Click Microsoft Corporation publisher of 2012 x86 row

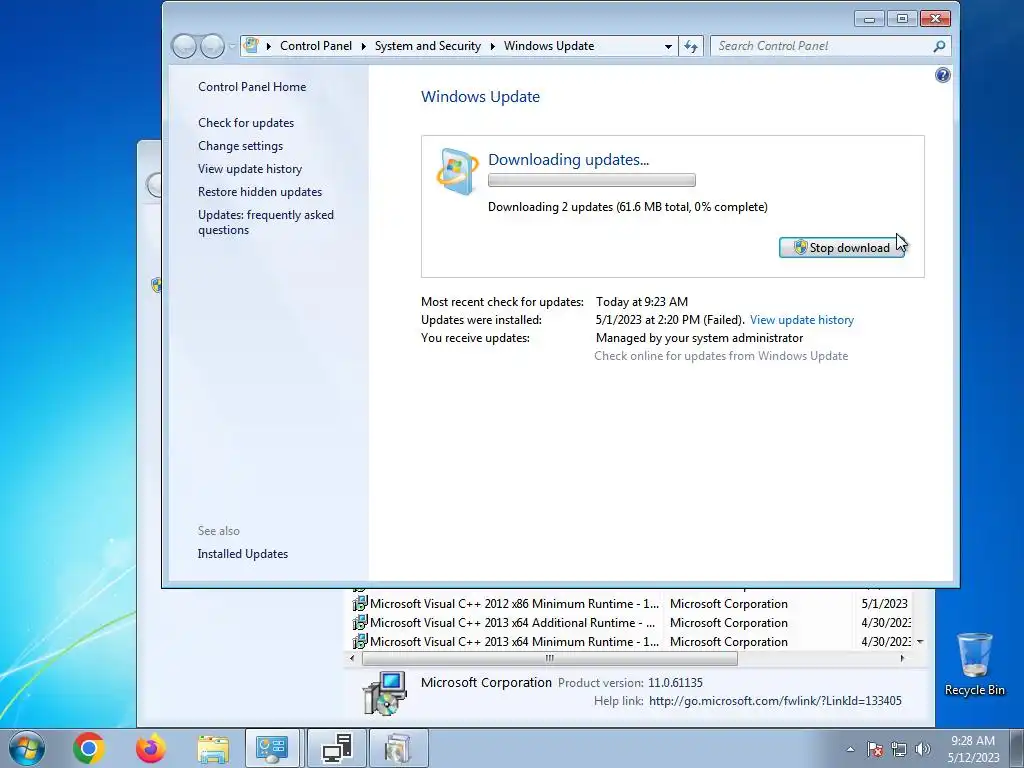tap(729, 604)
